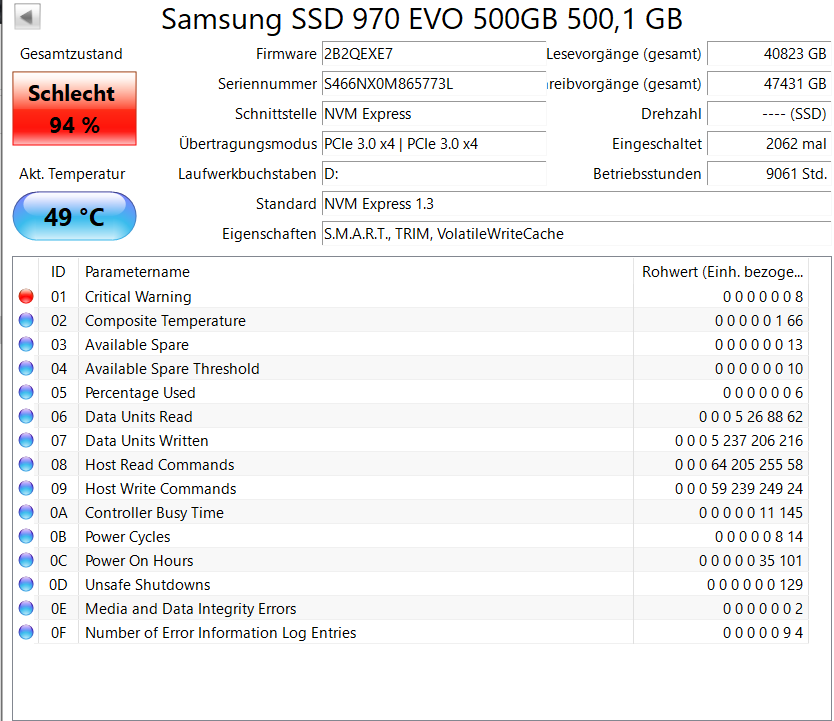The image size is (834, 721).
Task: Click the blue status dot for Available Spare row 03
Action: (x=26, y=344)
